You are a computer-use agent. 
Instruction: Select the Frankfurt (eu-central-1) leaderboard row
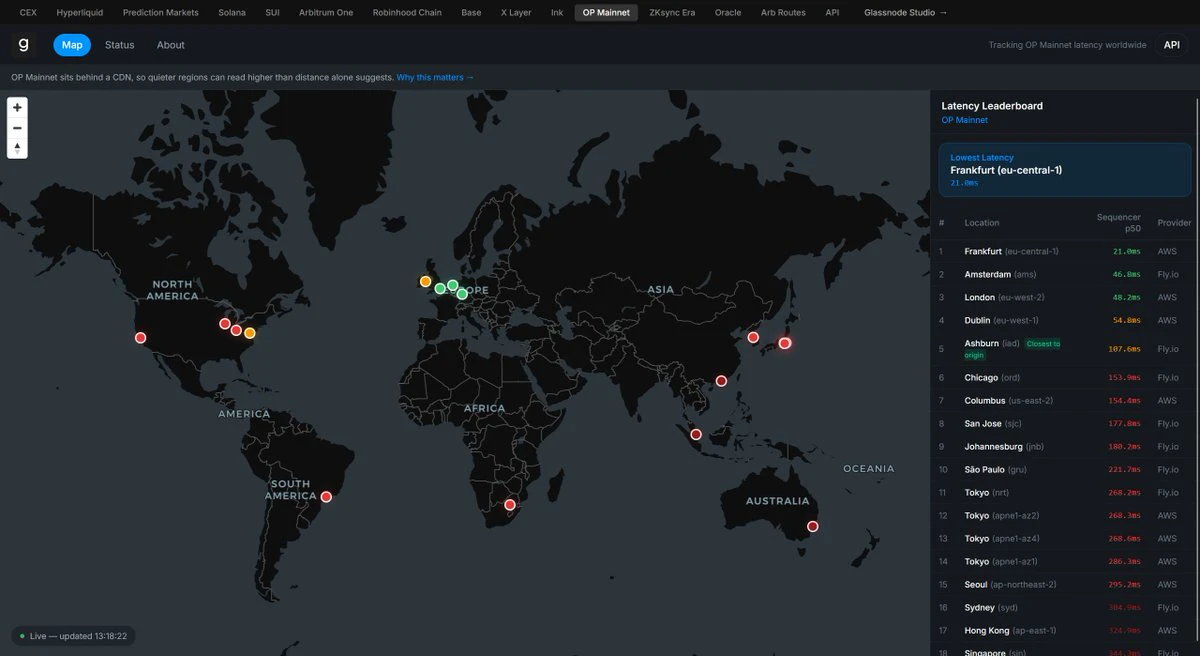pos(1064,251)
